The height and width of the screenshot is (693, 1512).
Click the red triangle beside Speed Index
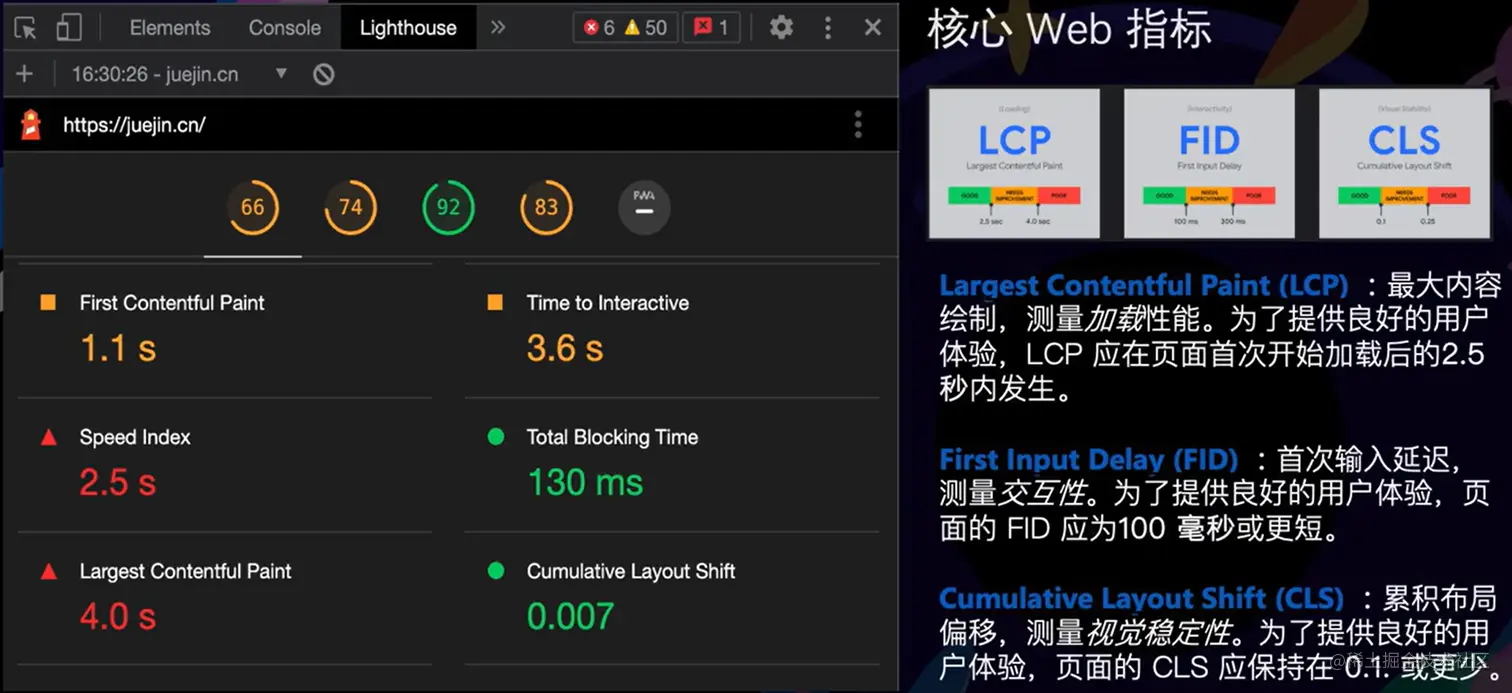tap(48, 437)
